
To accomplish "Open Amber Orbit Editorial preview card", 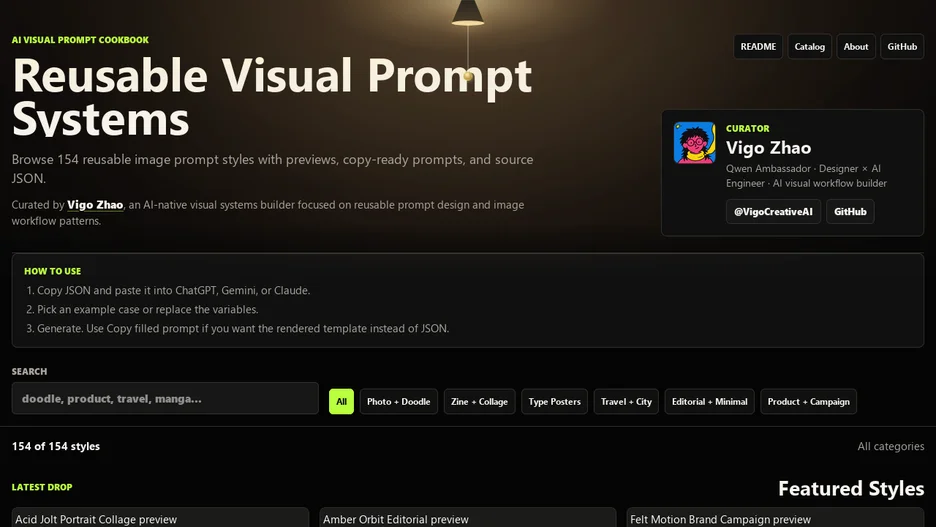I will [467, 517].
